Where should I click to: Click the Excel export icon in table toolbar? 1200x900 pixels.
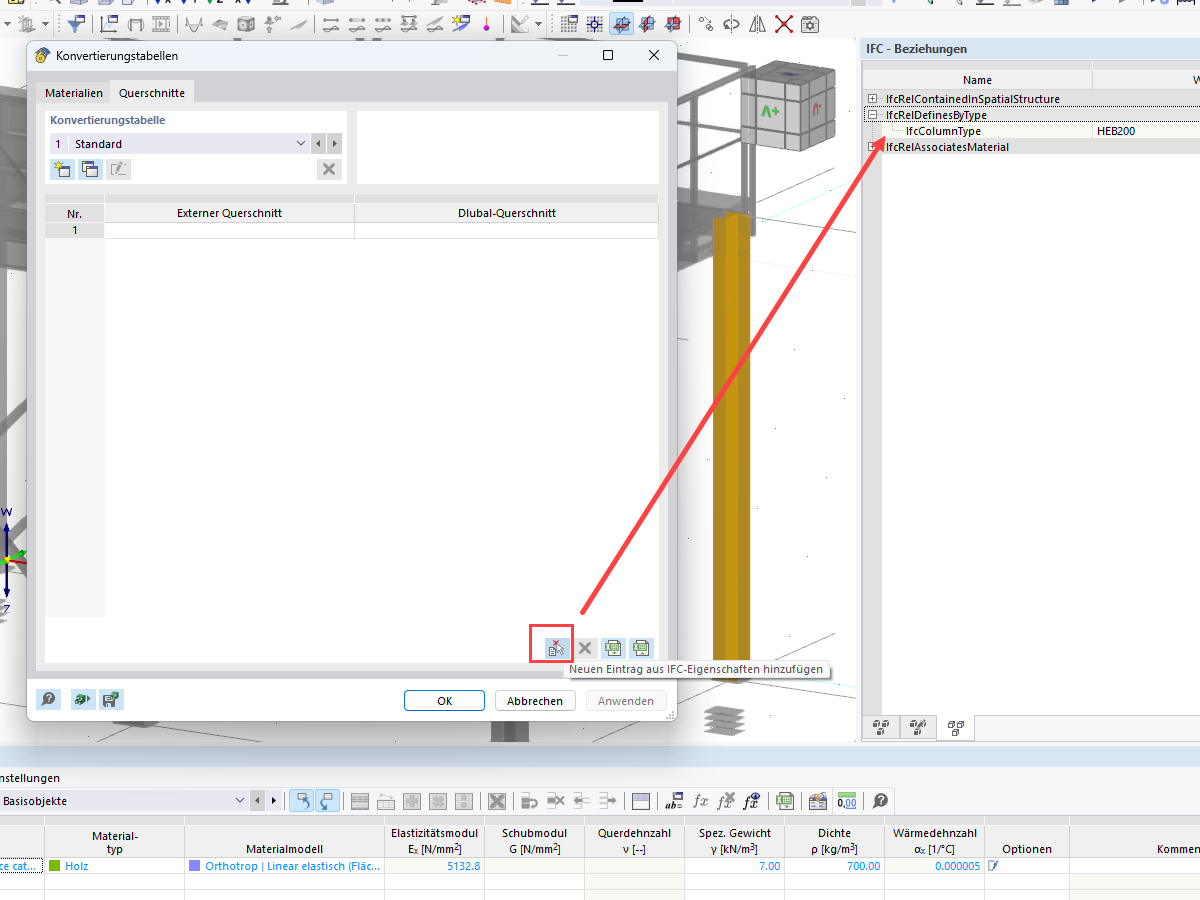[785, 801]
